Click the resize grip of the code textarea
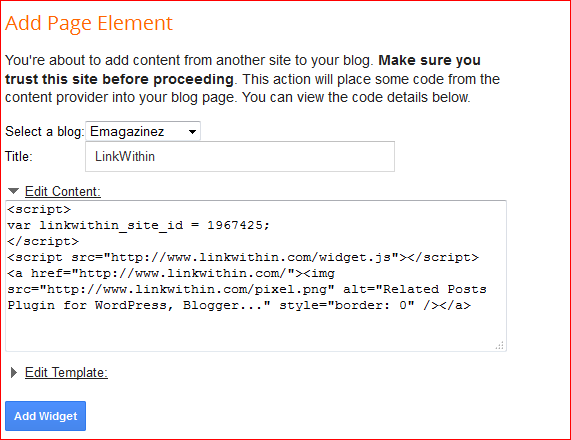This screenshot has width=571, height=440. 499,345
